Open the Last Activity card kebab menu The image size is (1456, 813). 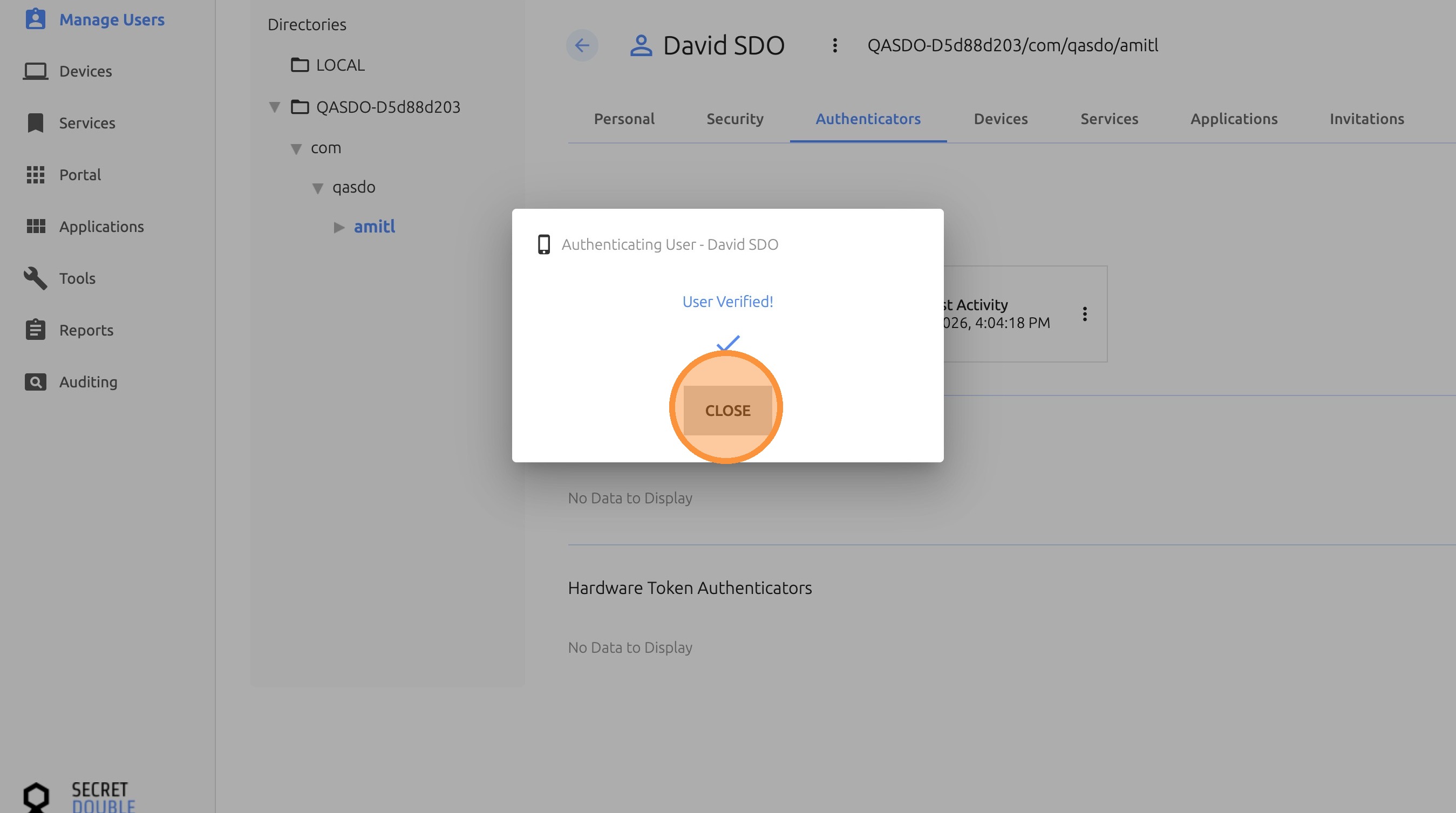pyautogui.click(x=1084, y=314)
